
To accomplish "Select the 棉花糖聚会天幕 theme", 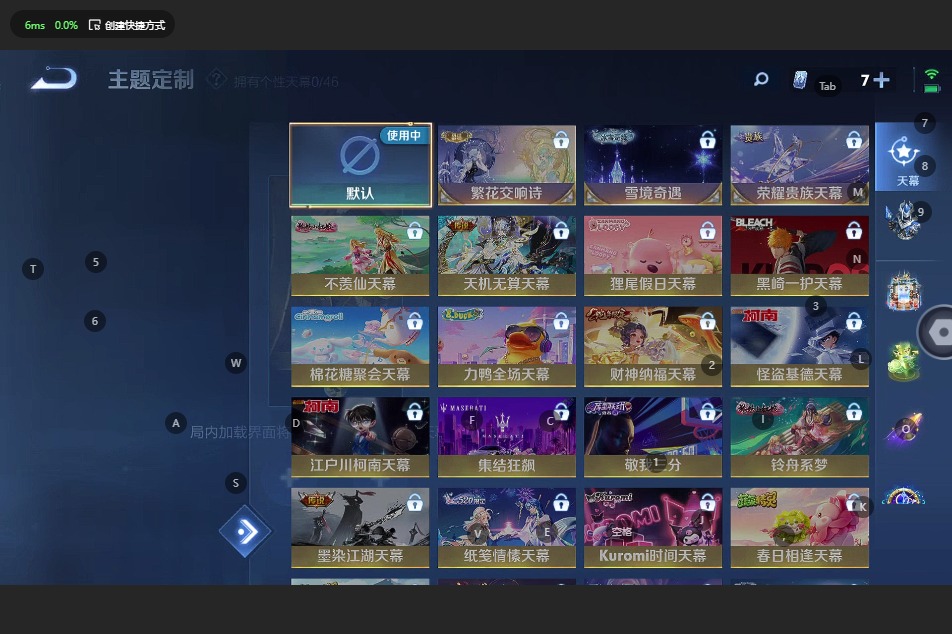I will click(x=360, y=346).
